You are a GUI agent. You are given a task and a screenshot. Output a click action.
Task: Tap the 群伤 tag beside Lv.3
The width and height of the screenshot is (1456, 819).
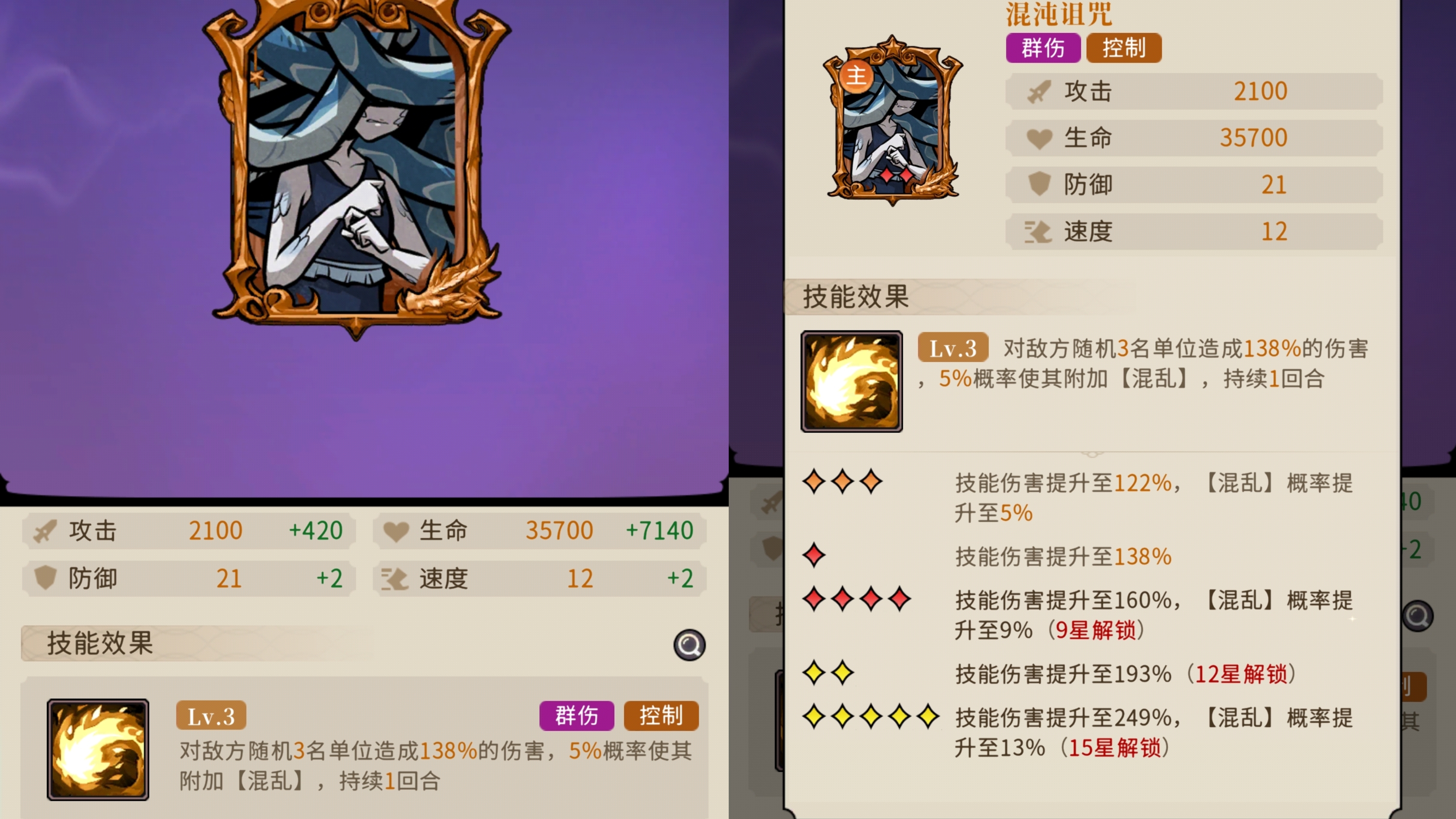tap(577, 716)
